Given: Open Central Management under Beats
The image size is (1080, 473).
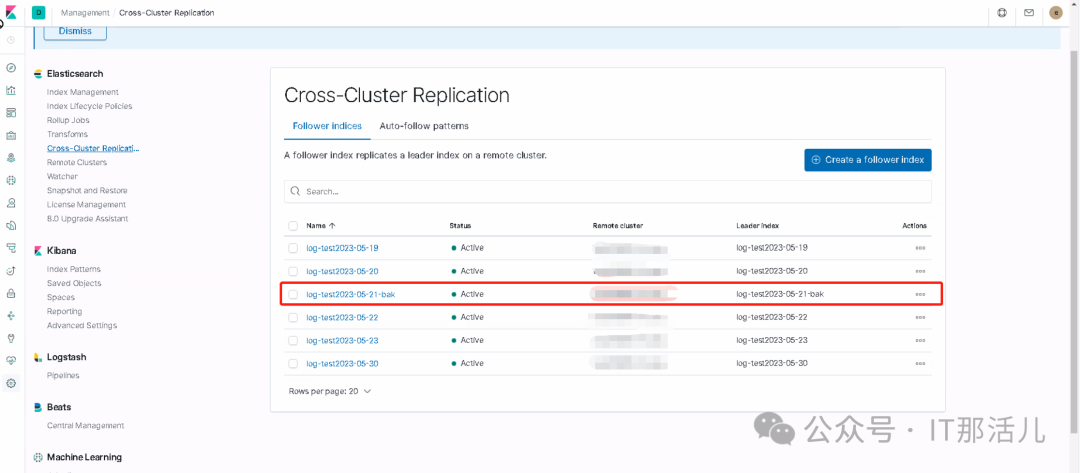Looking at the screenshot, I should pos(85,425).
